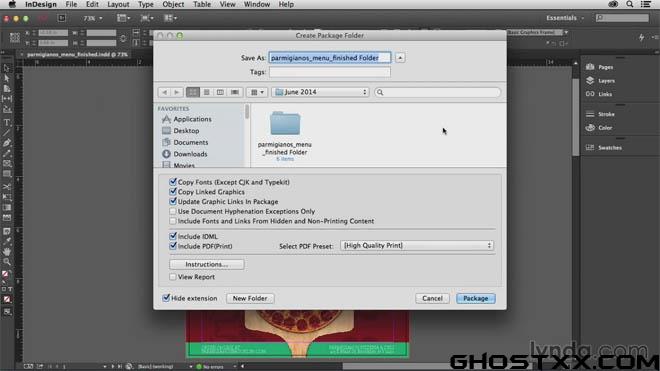Screen dimensions: 660x371
Task: Go forward in folder history
Action: coord(177,92)
